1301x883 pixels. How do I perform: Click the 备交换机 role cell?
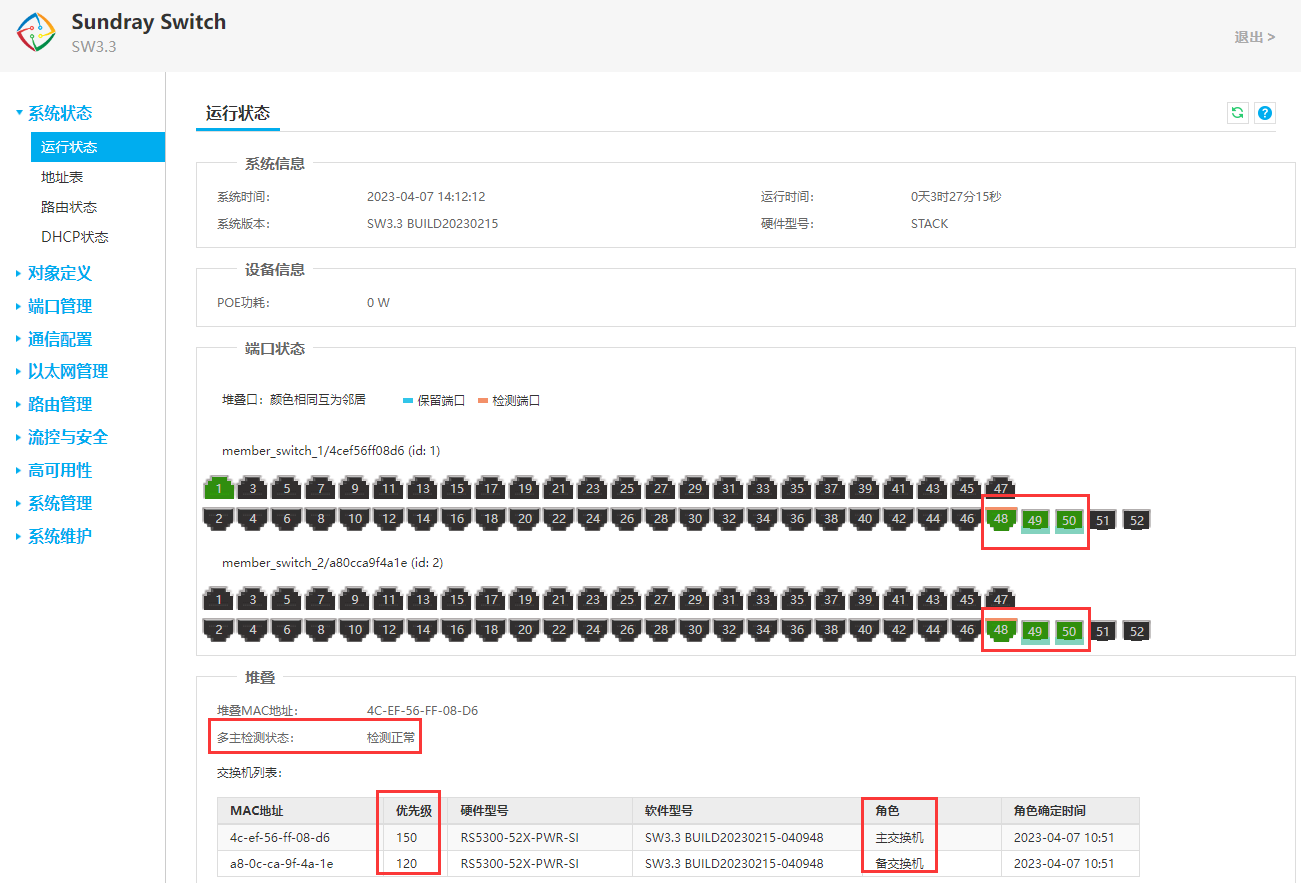[899, 863]
